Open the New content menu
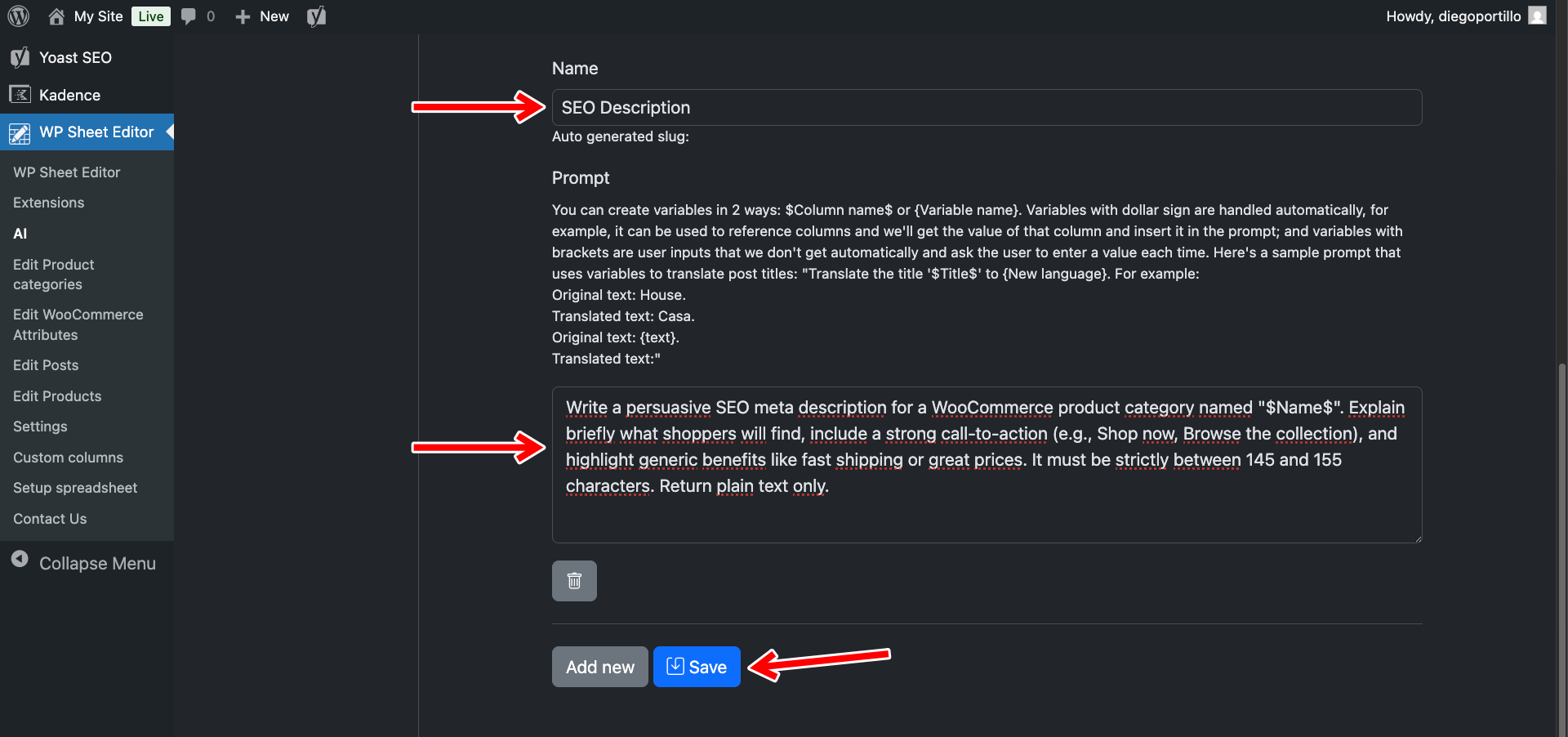Screen dimensions: 1568x737 262,16
